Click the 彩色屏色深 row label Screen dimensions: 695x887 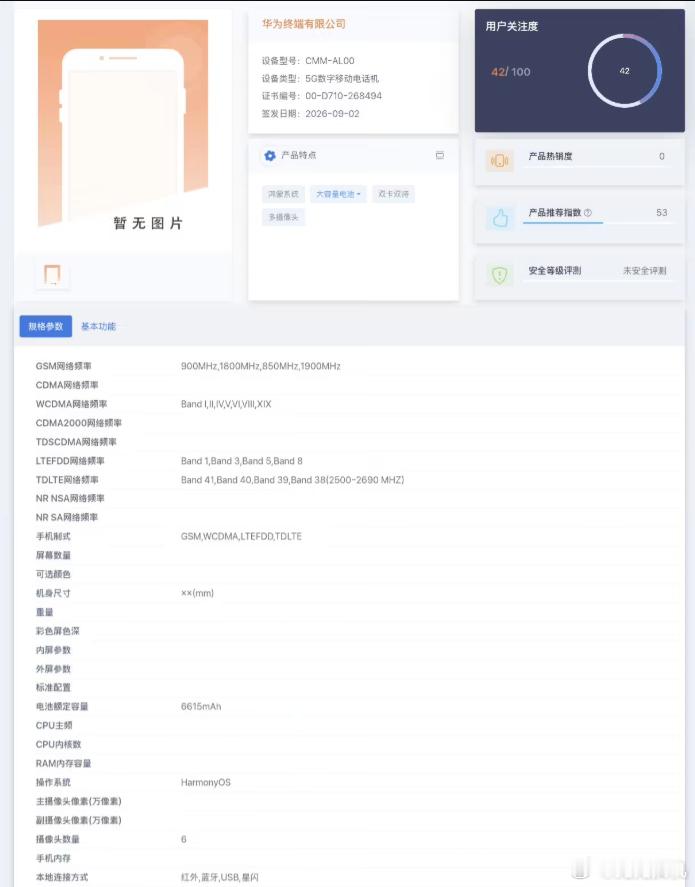tap(58, 631)
